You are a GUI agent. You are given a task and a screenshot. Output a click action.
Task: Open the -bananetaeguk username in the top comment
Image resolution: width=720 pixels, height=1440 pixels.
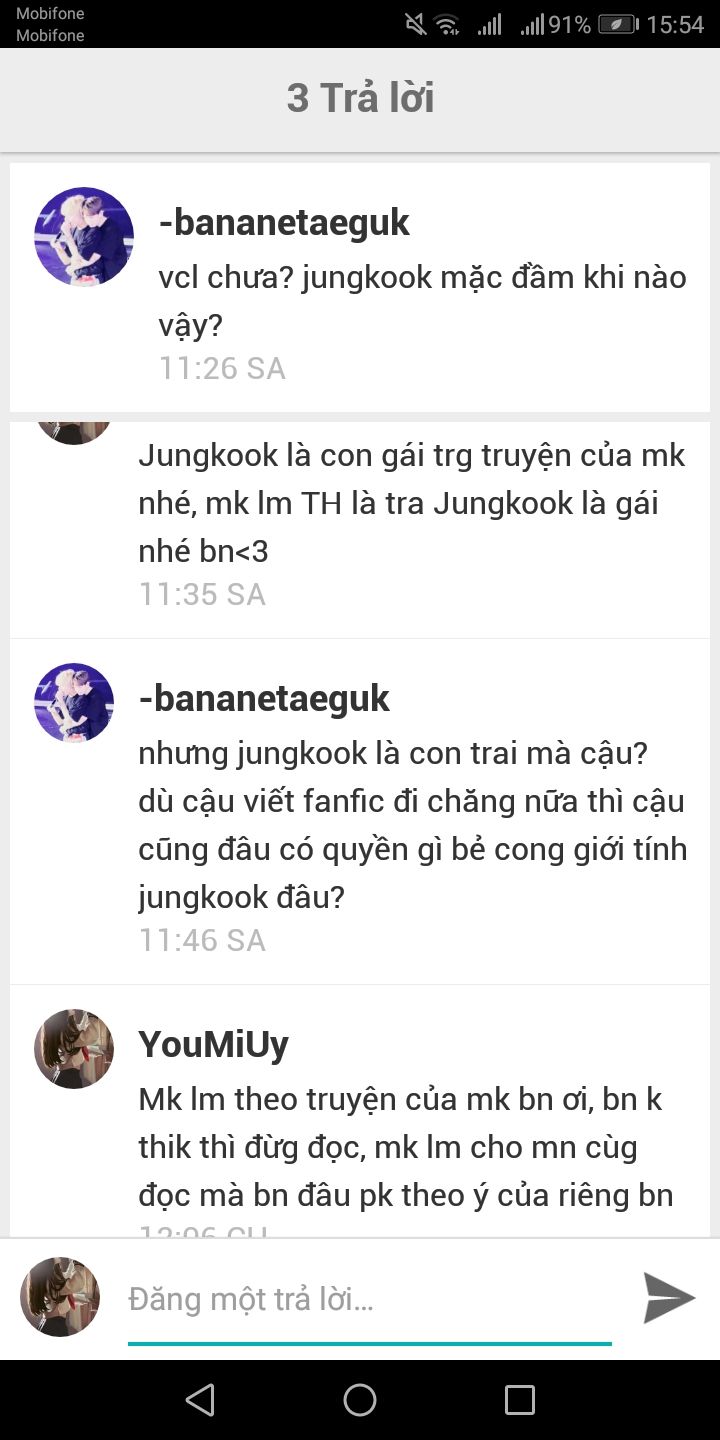coord(284,222)
